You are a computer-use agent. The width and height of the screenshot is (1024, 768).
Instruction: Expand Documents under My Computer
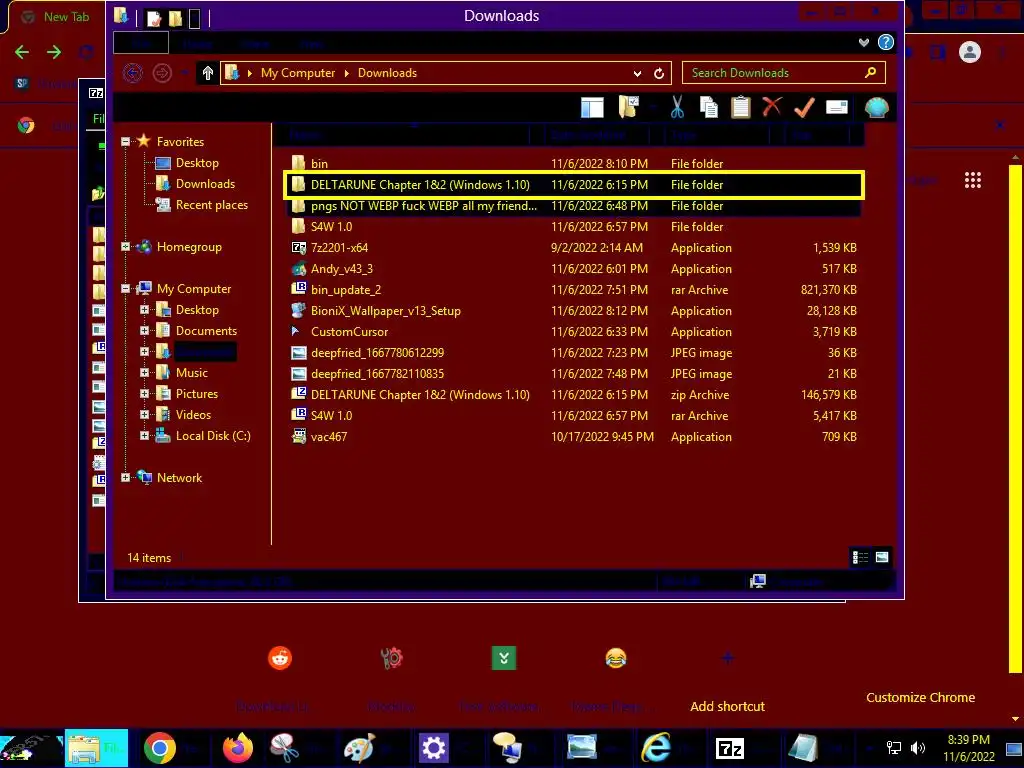tap(144, 330)
